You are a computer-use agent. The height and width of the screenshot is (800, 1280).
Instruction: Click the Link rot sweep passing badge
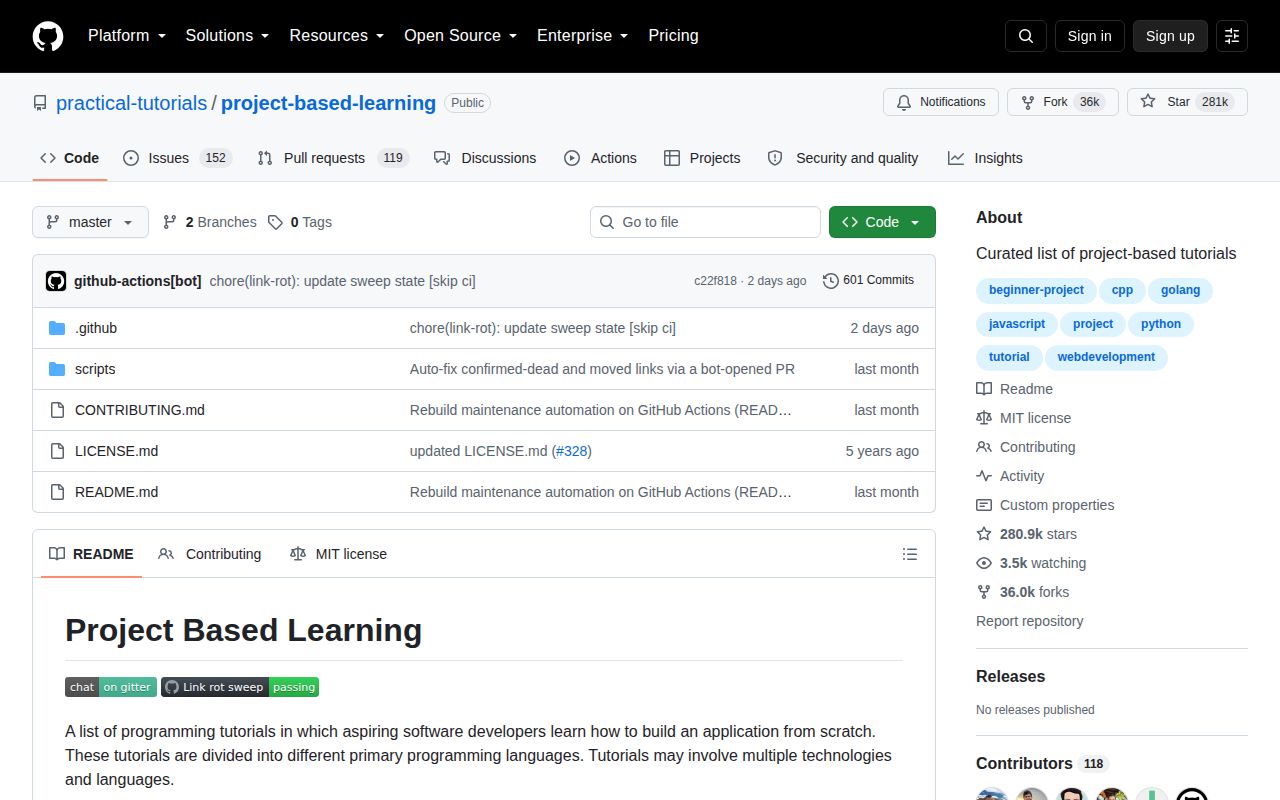240,687
